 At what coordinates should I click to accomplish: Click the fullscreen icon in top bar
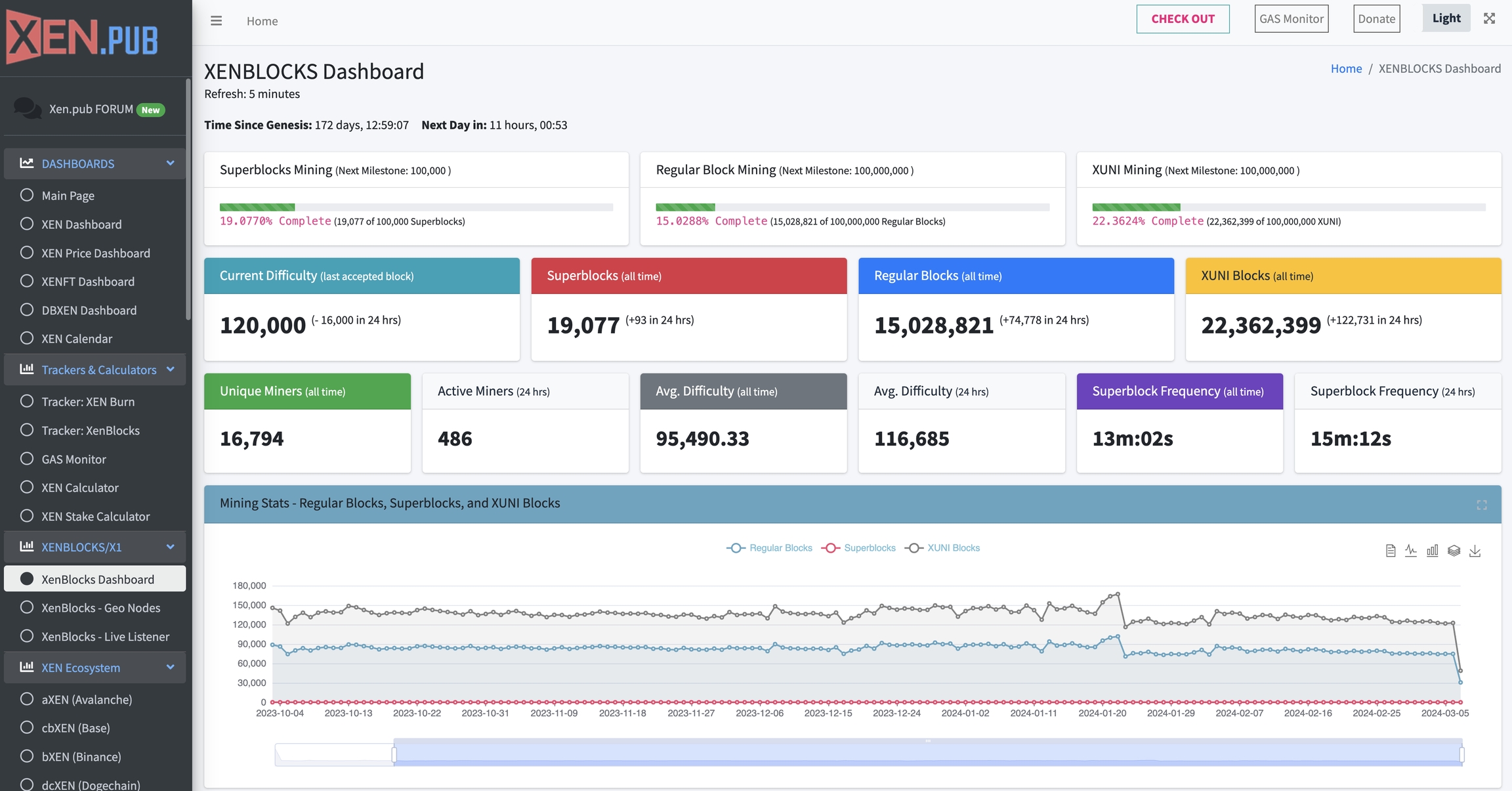pos(1489,18)
